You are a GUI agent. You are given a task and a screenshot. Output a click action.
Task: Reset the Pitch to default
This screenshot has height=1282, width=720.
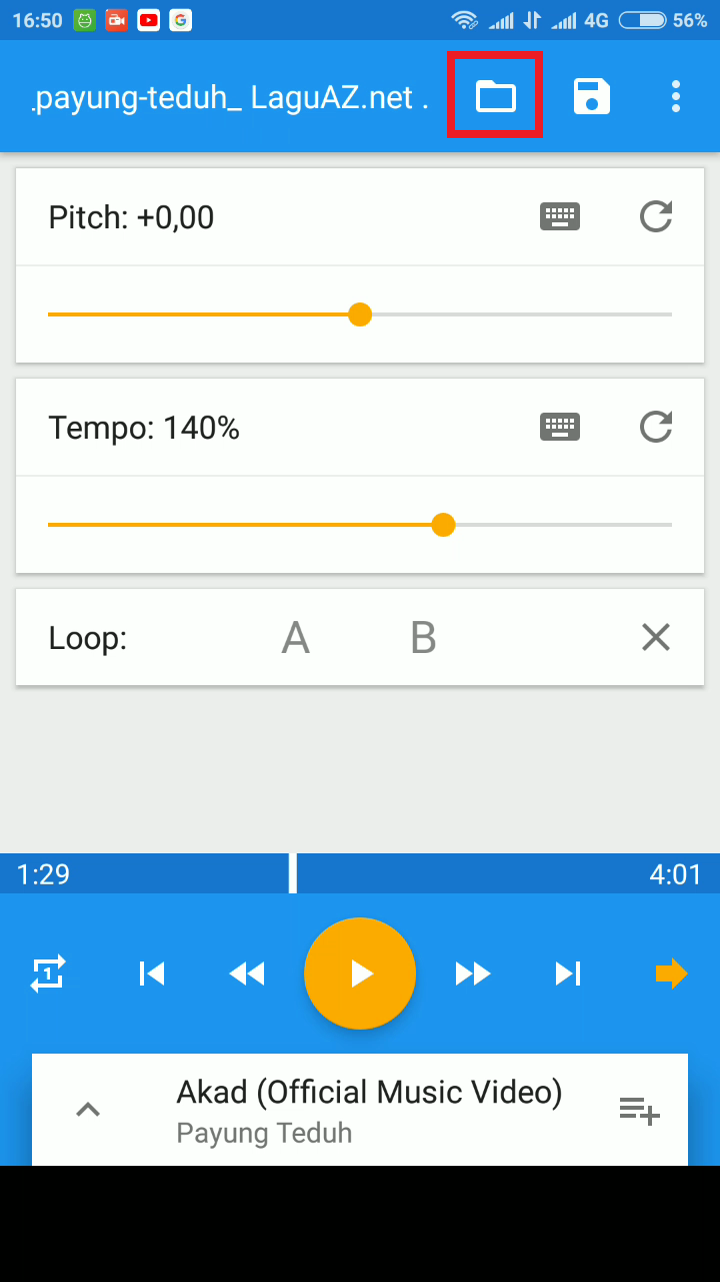(x=656, y=217)
